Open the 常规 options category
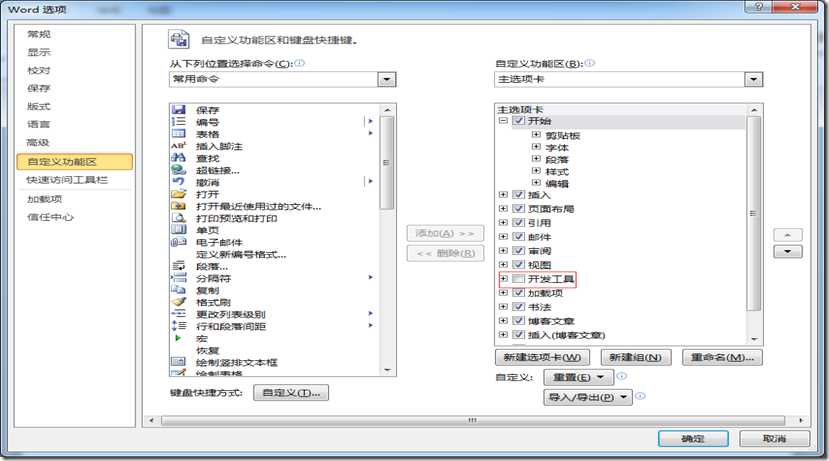 point(39,34)
